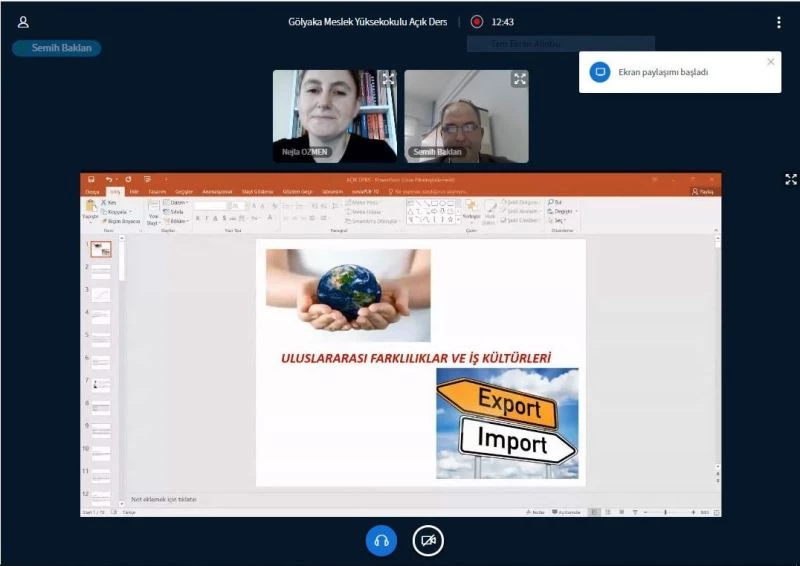Click the recording indicator button
Viewport: 800px width, 566px height.
point(477,22)
